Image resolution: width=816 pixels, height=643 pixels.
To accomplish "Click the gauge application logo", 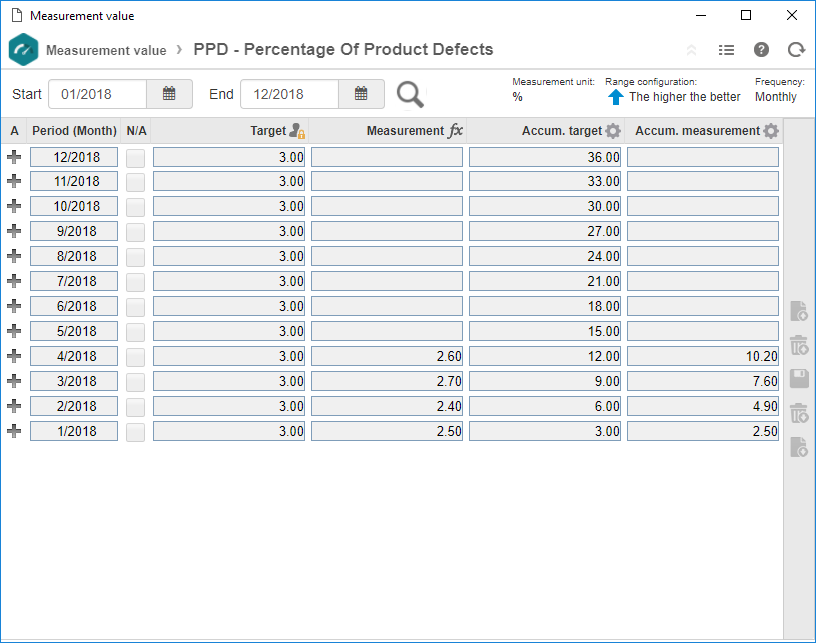I will click(x=23, y=49).
